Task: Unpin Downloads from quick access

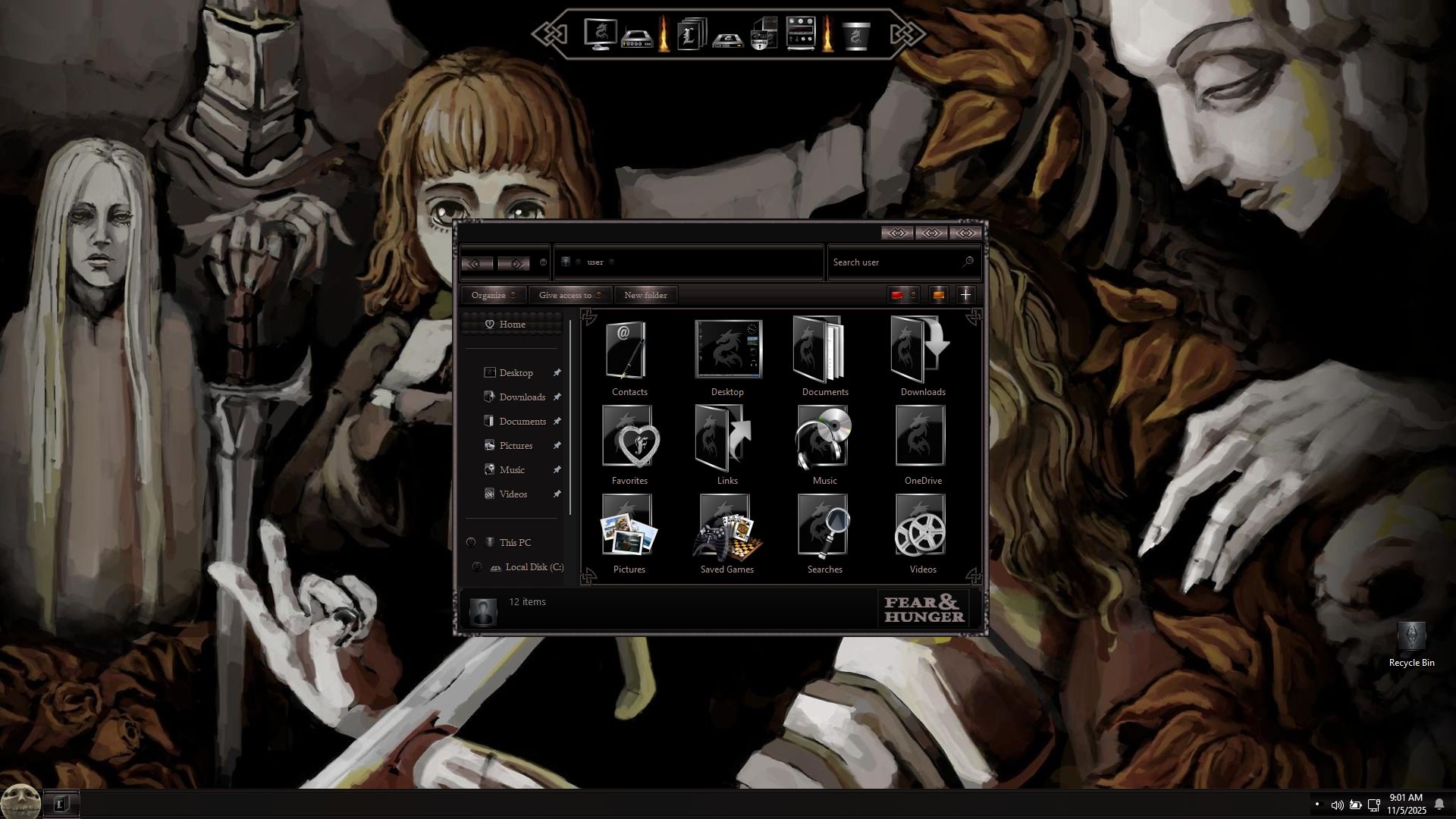Action: click(557, 397)
